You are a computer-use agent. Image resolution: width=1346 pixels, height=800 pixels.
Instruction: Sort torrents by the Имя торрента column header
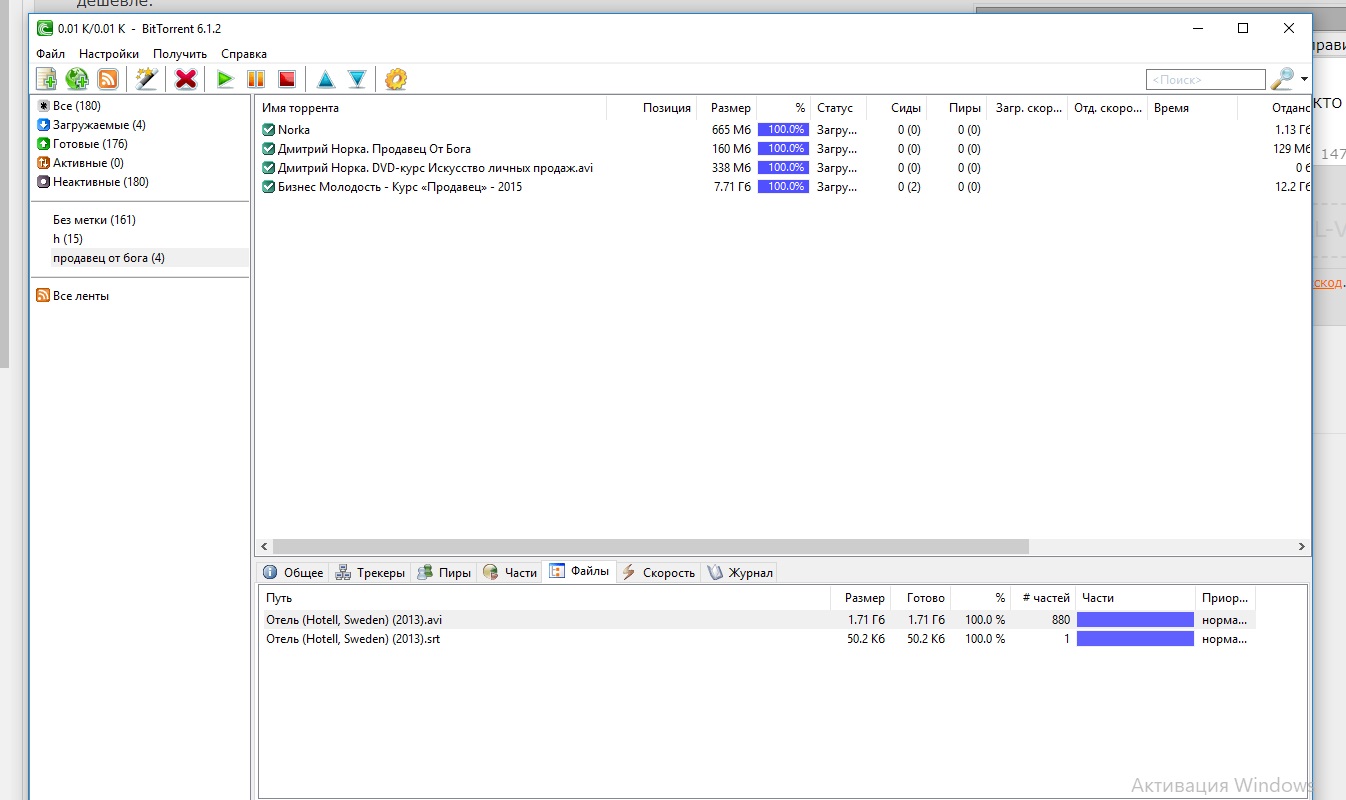tap(431, 108)
